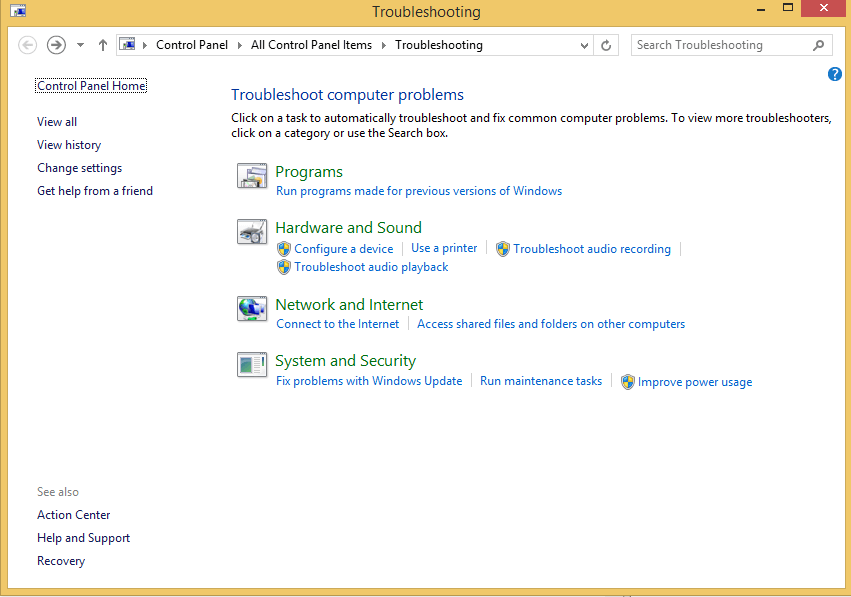Screen dimensions: 851x597
Task: Open View all troubleshooters
Action: (57, 122)
